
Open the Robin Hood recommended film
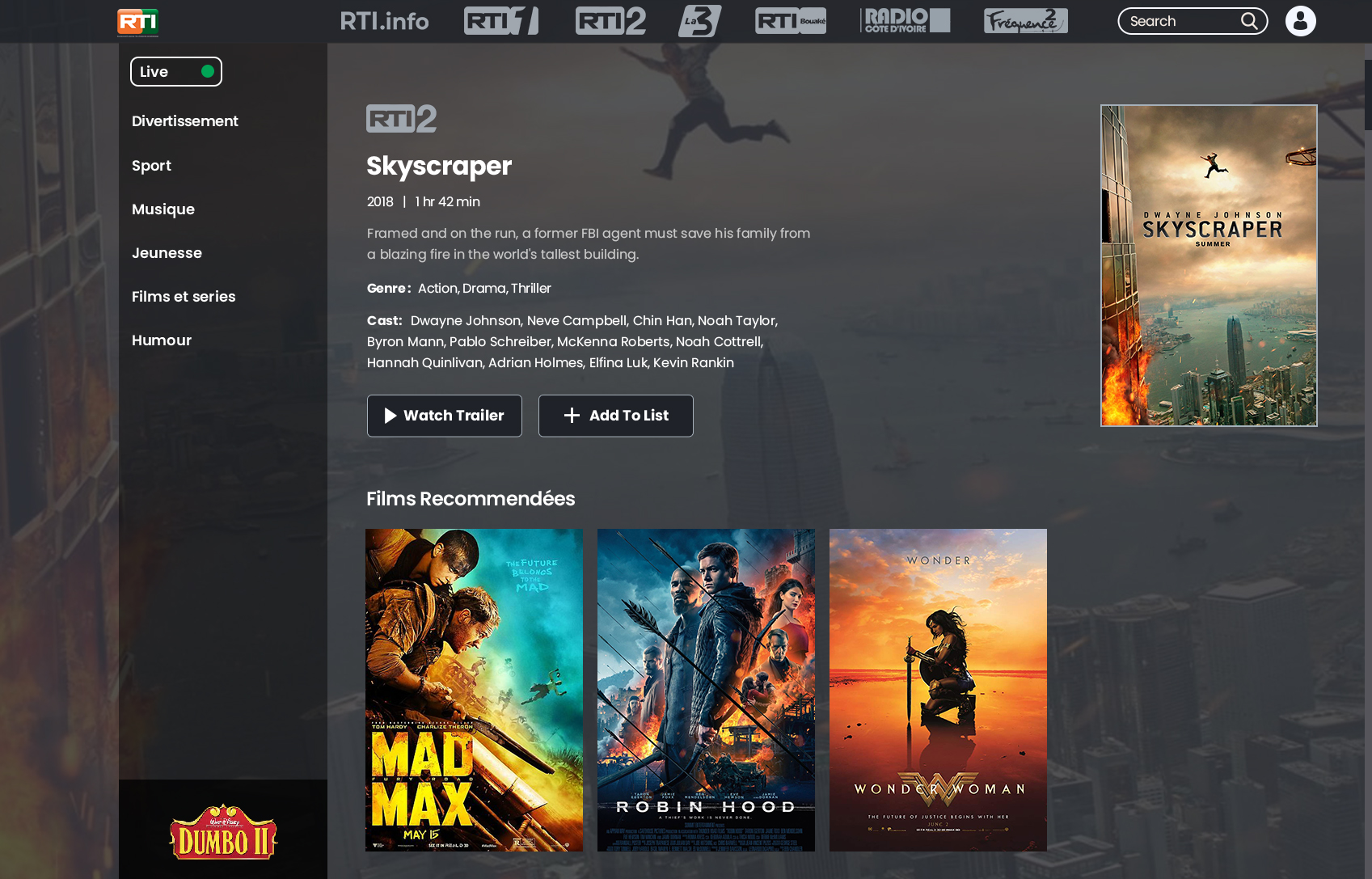tap(706, 690)
